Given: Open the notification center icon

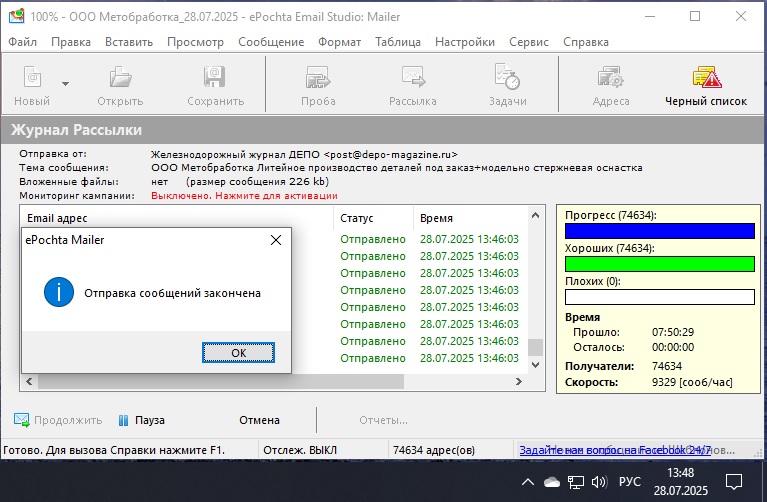Looking at the screenshot, I should pyautogui.click(x=734, y=482).
